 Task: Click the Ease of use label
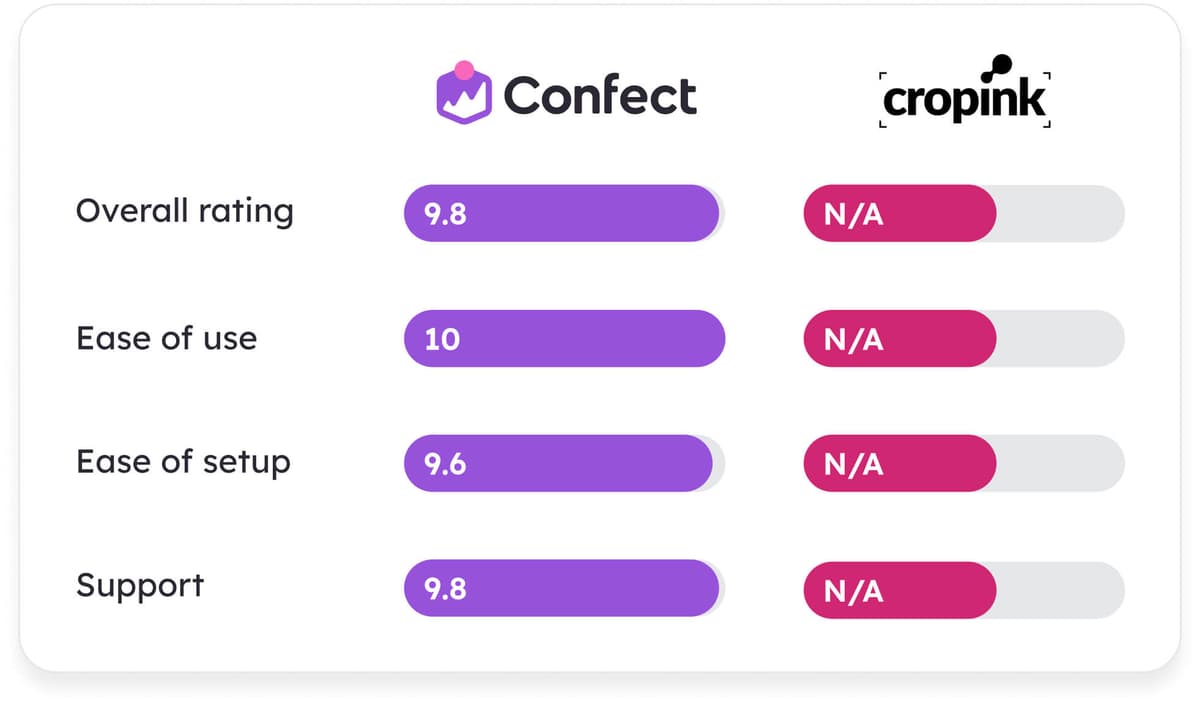[x=167, y=338]
